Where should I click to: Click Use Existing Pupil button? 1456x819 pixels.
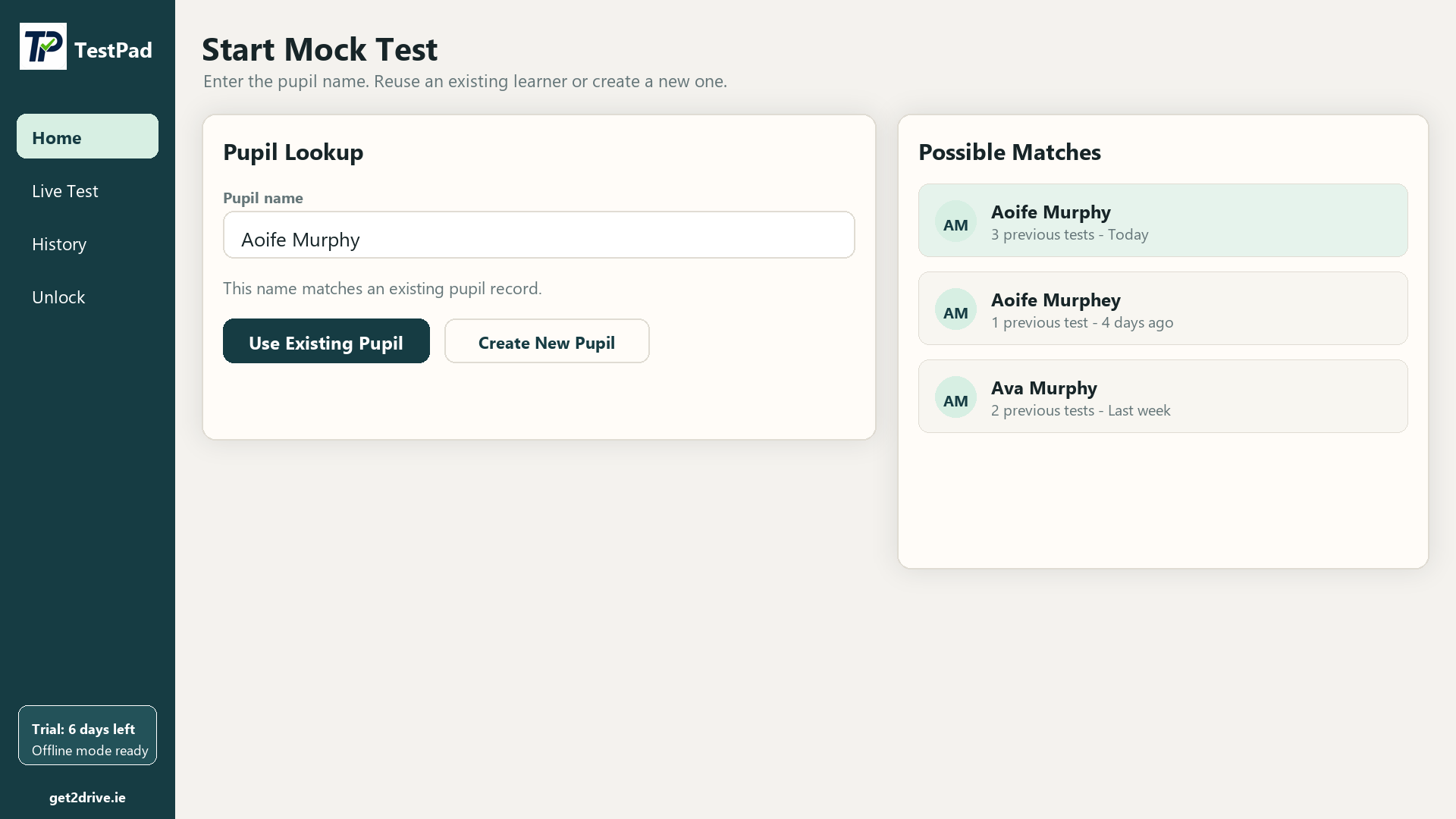(326, 341)
